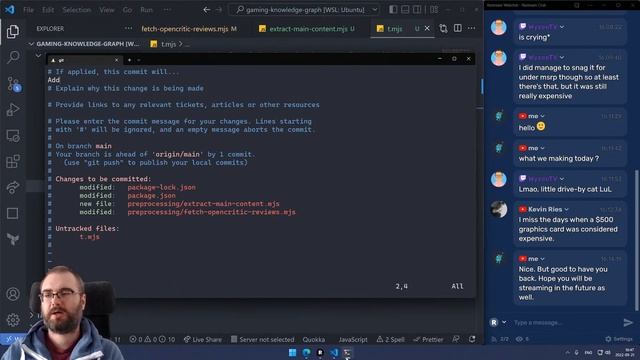Open the Go menu

[x=127, y=9]
